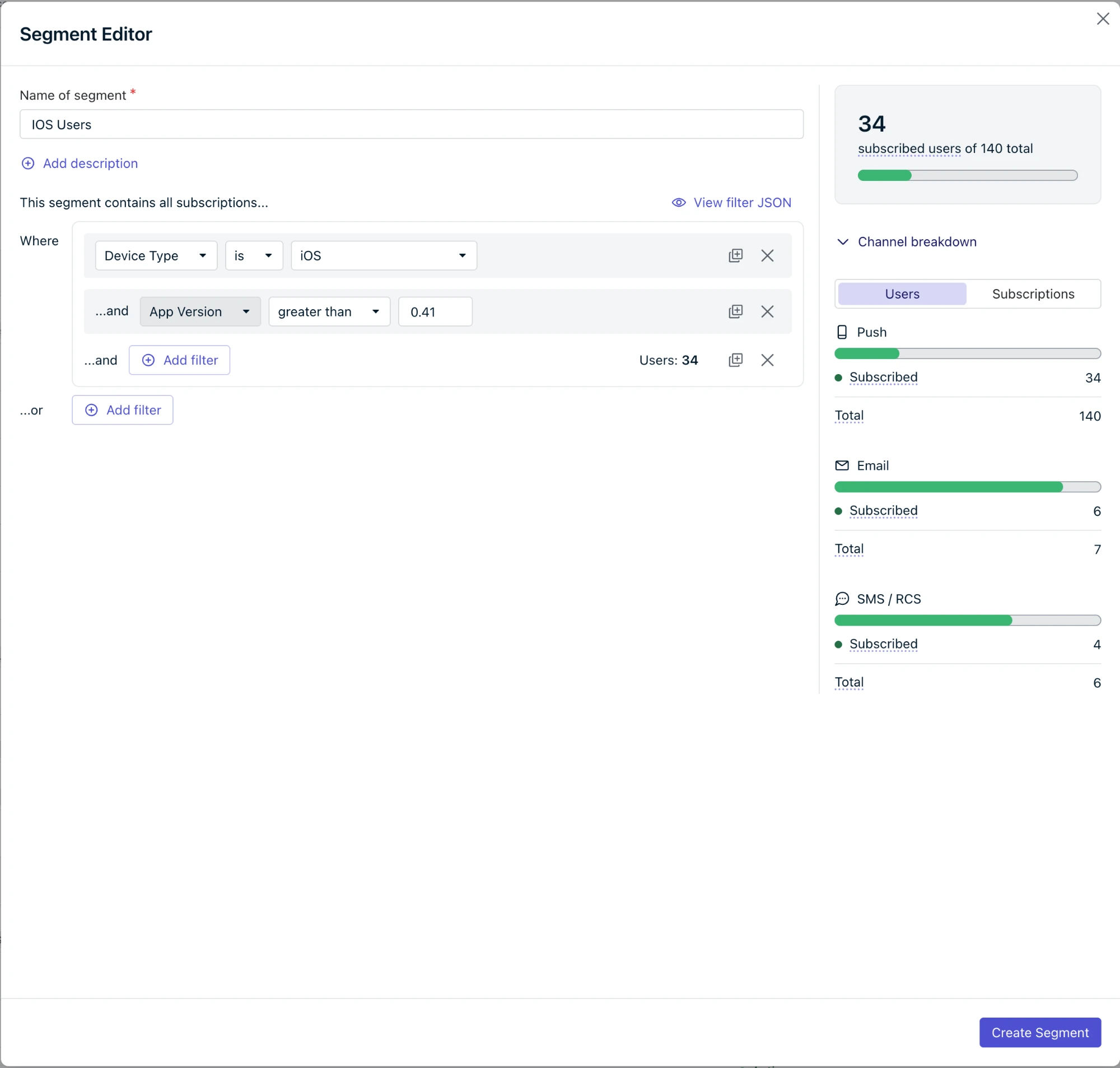This screenshot has height=1068, width=1120.
Task: Click Add filter in the '...or' row
Action: (x=122, y=410)
